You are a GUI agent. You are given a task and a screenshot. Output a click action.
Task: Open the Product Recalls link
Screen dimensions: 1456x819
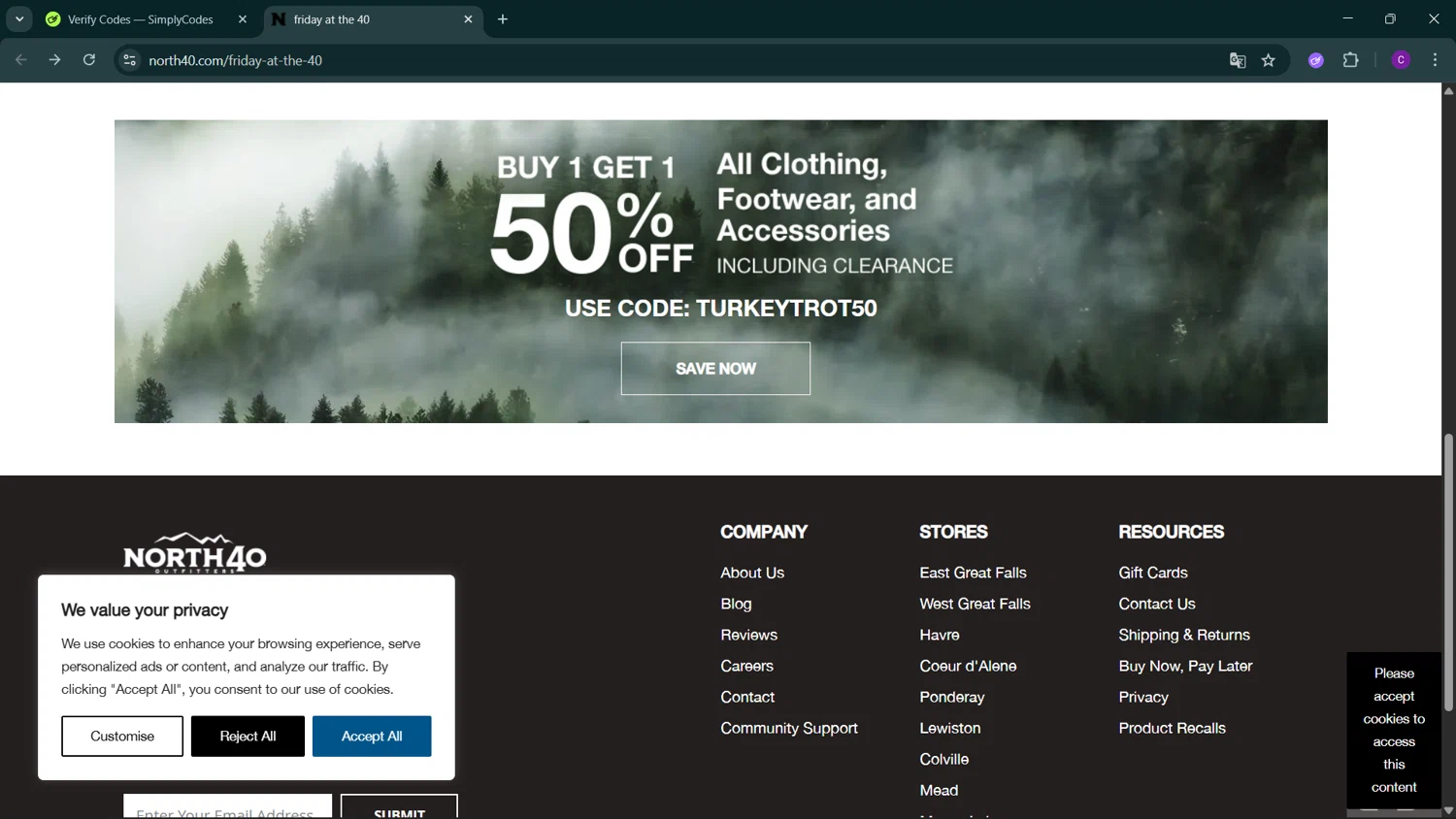pos(1172,728)
